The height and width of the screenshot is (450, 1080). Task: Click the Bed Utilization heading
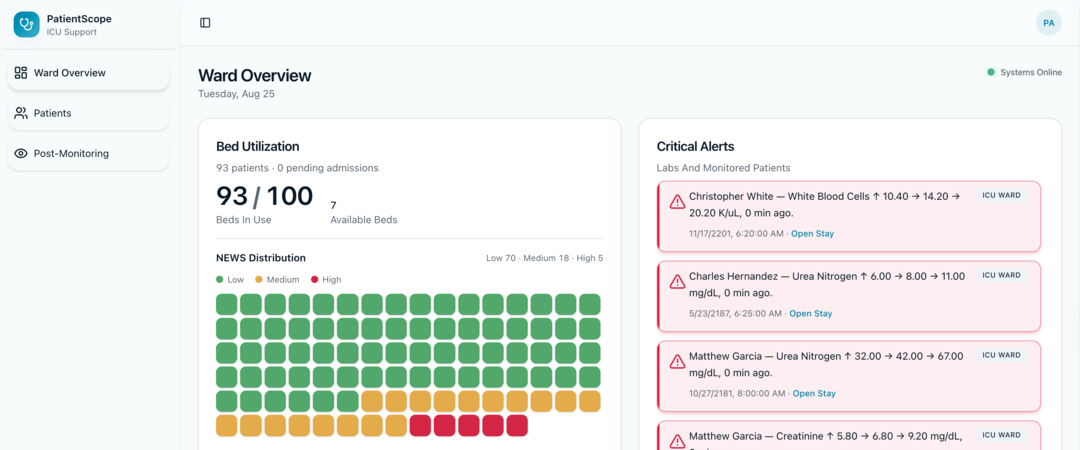258,146
